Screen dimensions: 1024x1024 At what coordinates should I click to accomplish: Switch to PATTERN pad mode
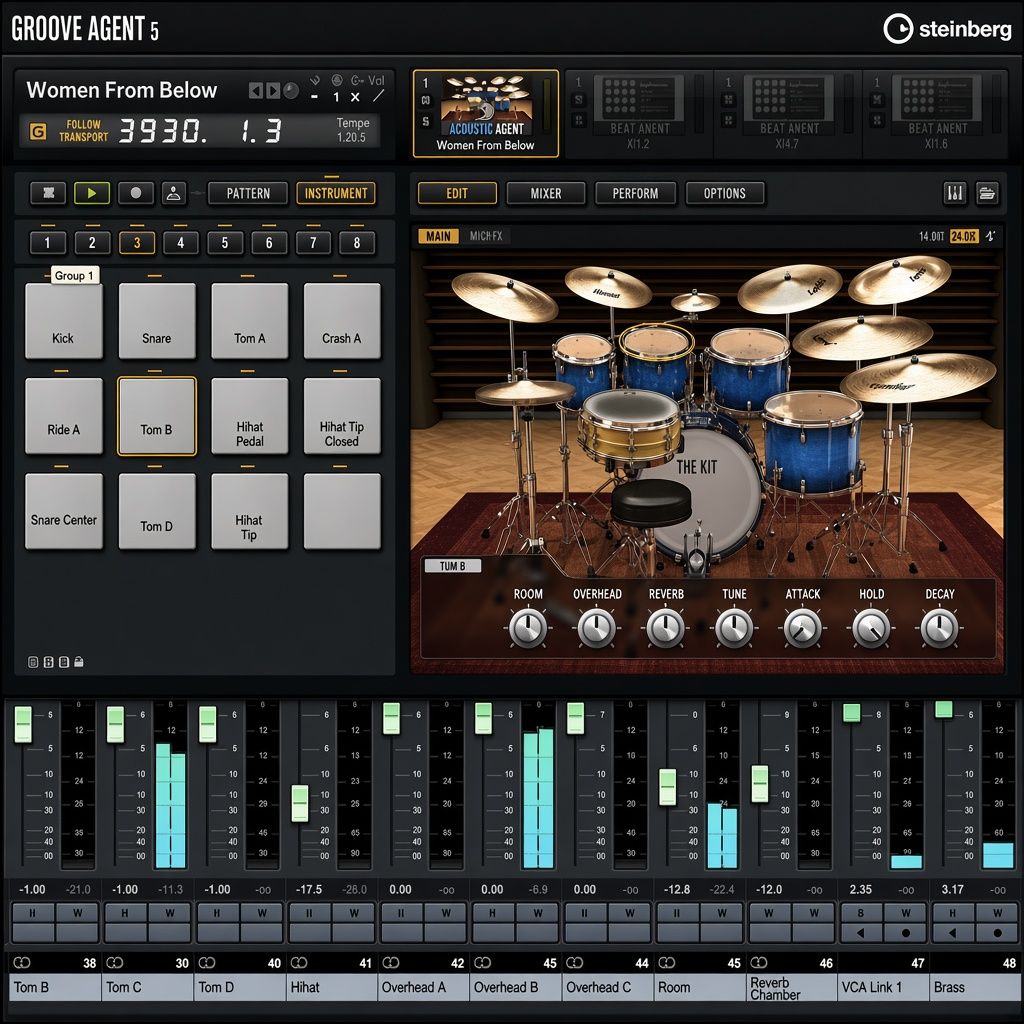pyautogui.click(x=248, y=193)
